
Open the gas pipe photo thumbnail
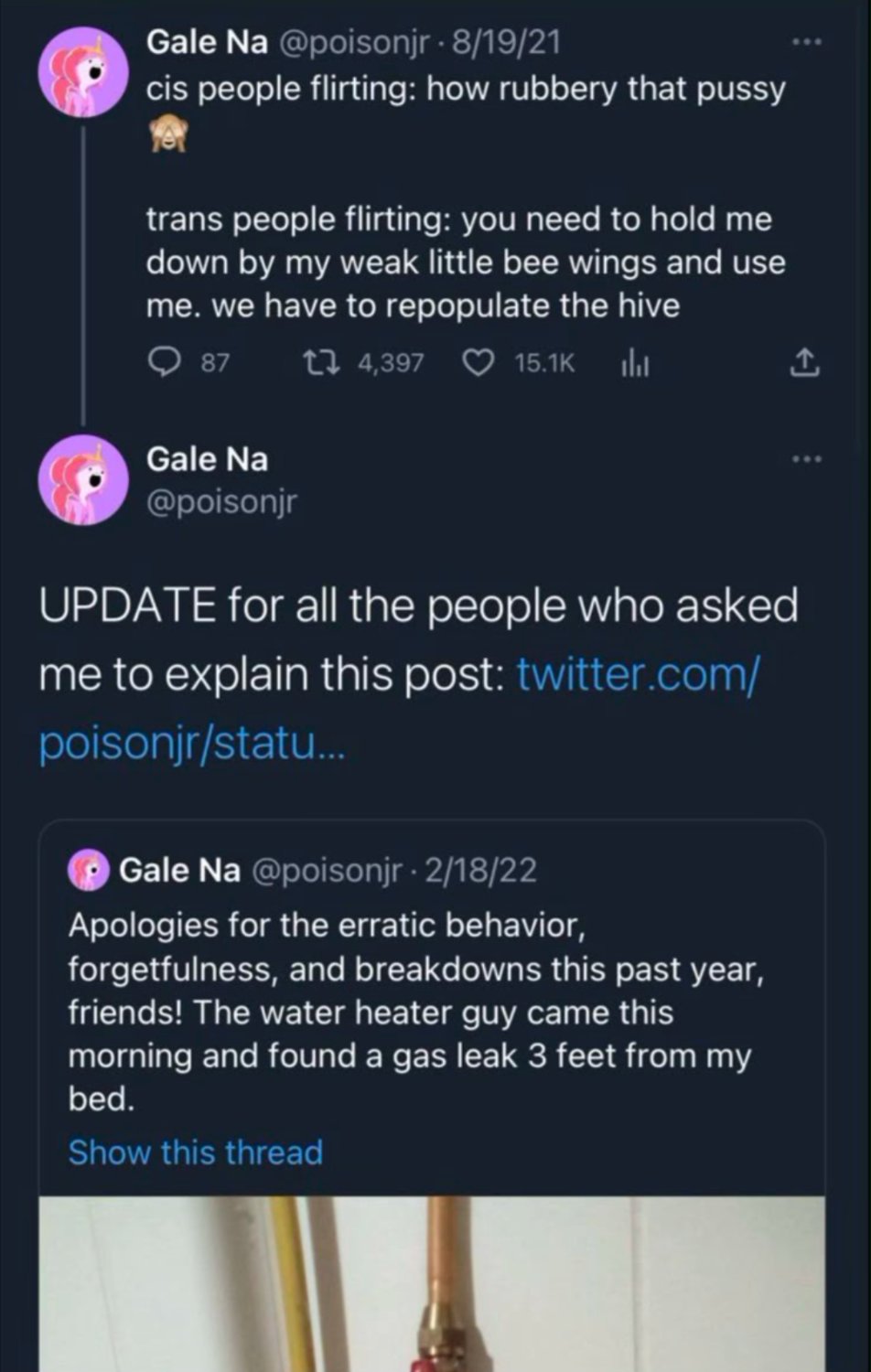tap(432, 1283)
